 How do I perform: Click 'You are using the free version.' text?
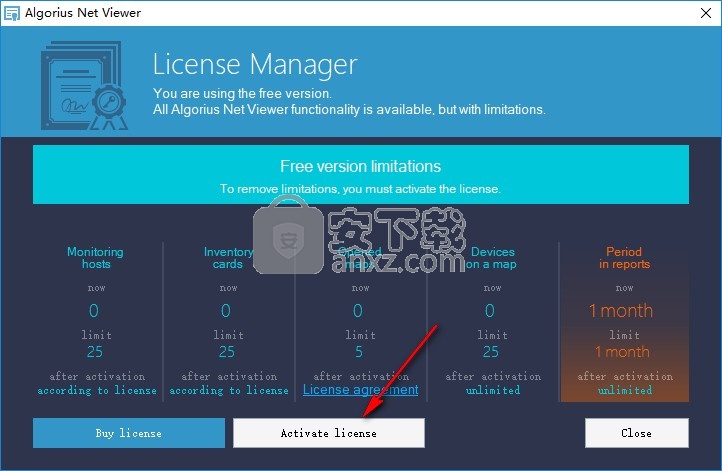(x=242, y=93)
